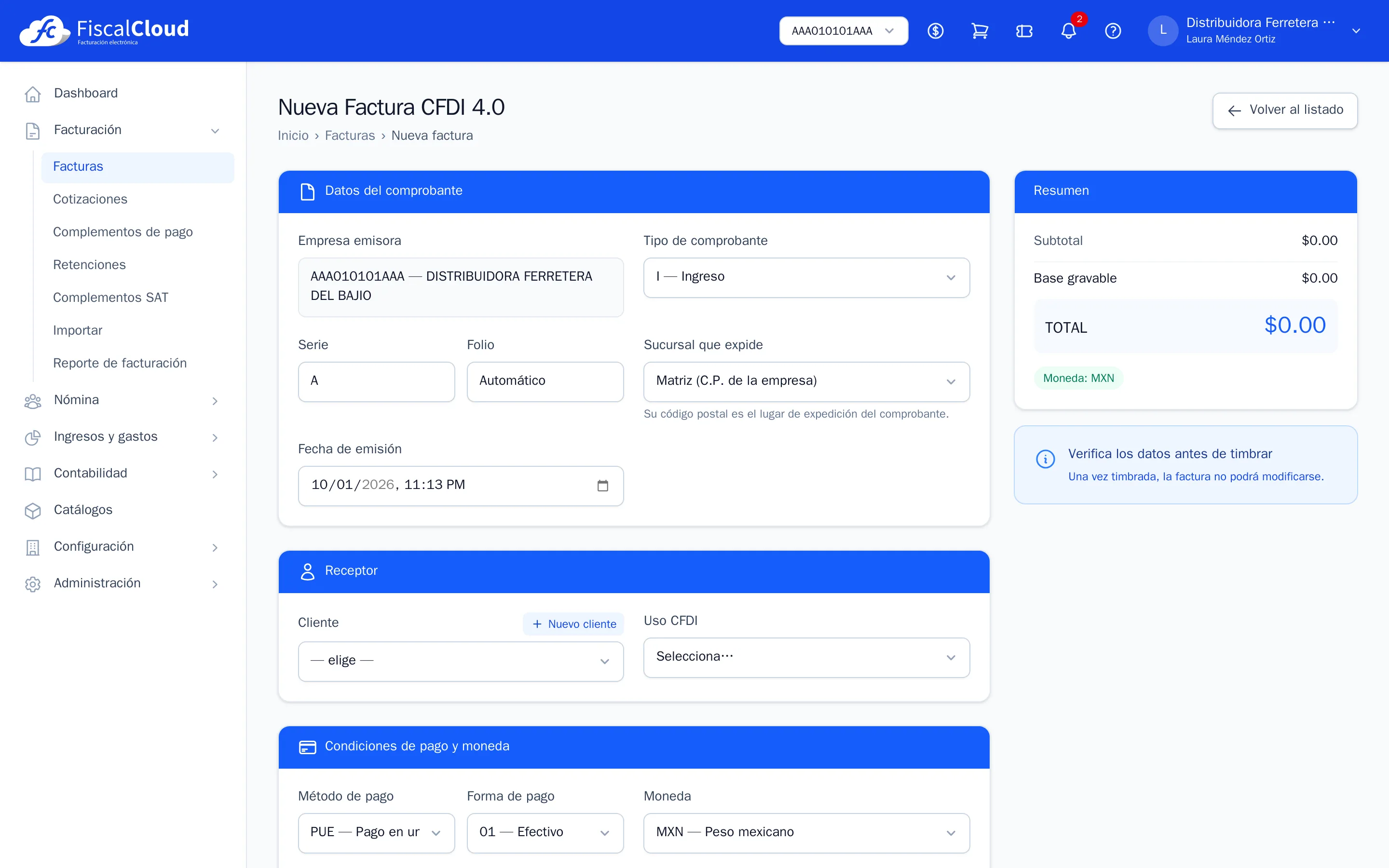The width and height of the screenshot is (1389, 868).
Task: Click the Nómina people icon
Action: pyautogui.click(x=33, y=400)
